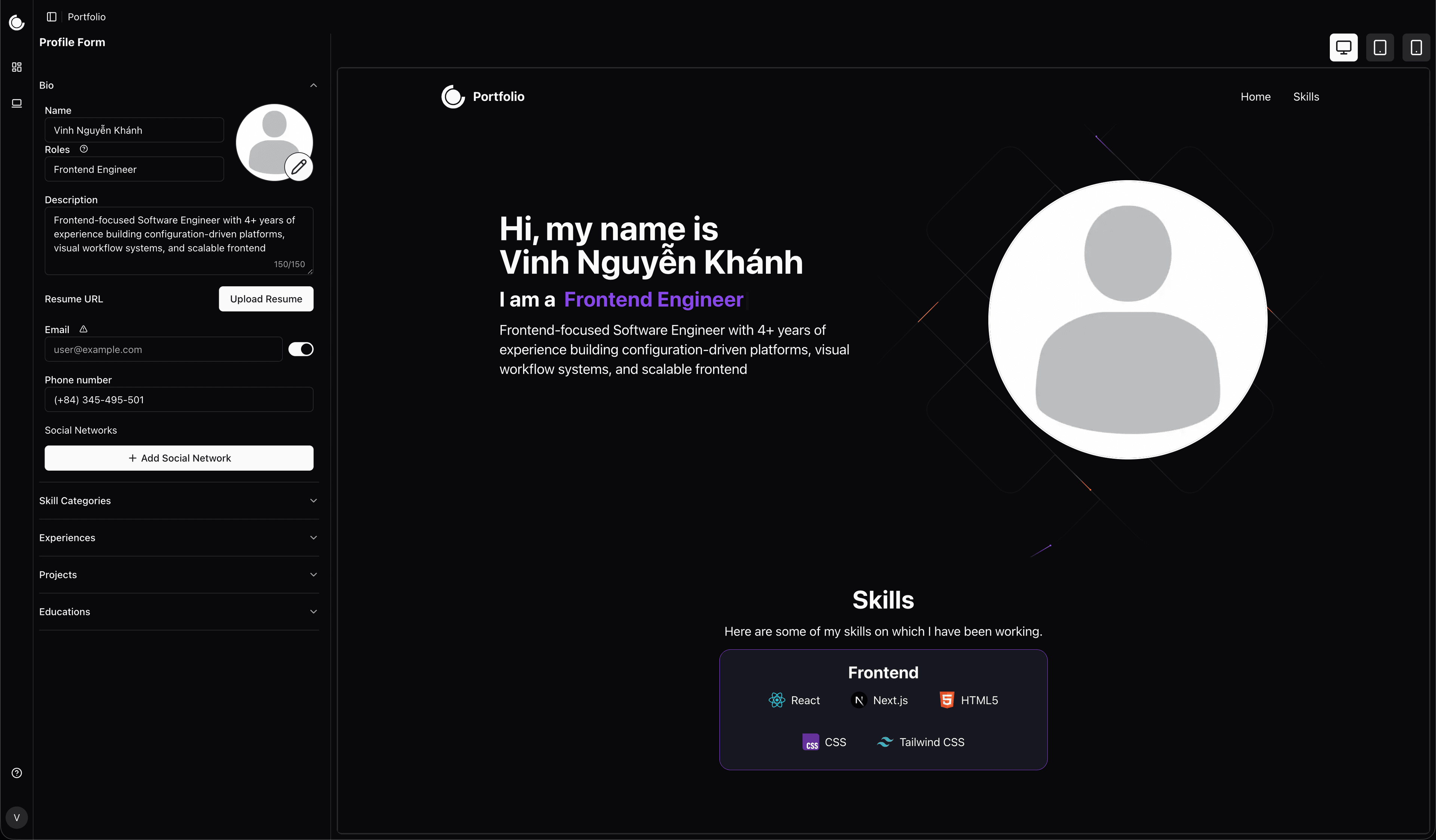Click the 'Skills' section heading in preview
1436x840 pixels.
click(883, 600)
